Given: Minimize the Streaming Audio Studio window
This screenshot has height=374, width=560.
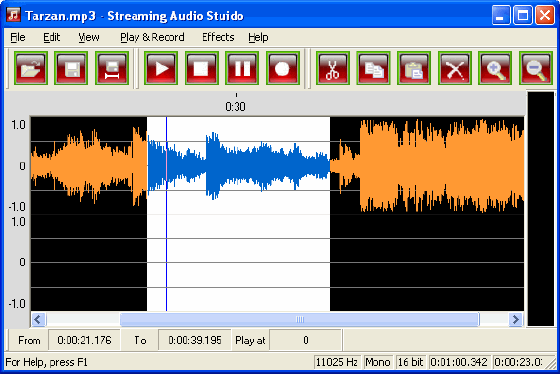Looking at the screenshot, I should [501, 15].
